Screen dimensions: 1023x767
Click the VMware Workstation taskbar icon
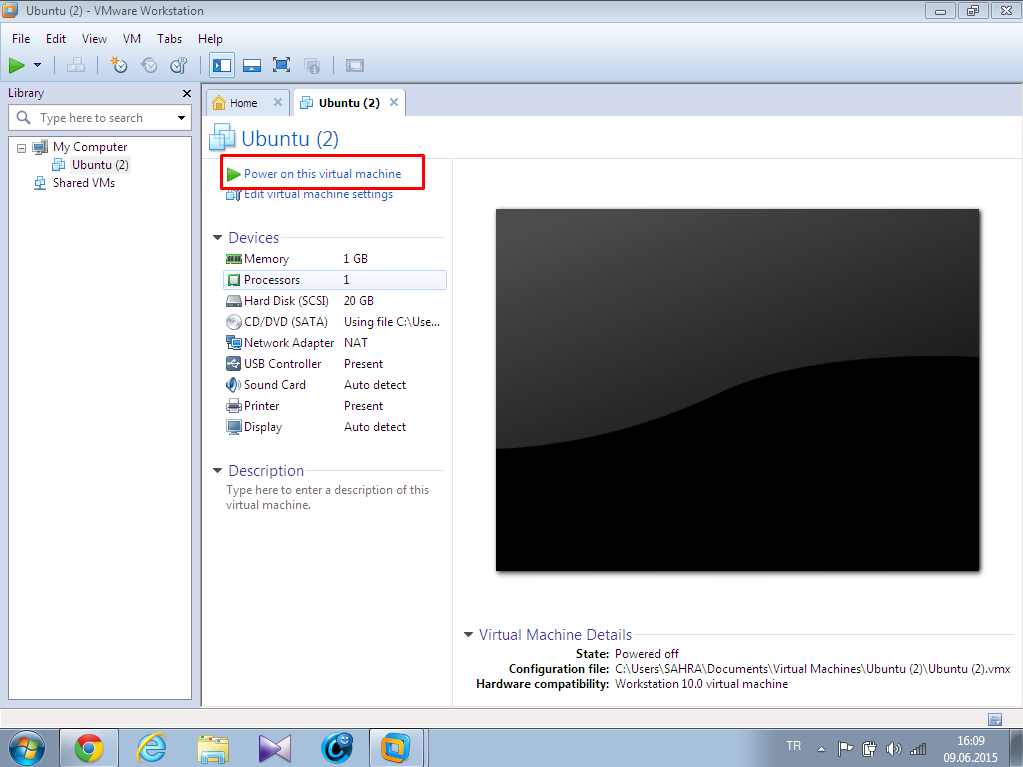pos(395,748)
